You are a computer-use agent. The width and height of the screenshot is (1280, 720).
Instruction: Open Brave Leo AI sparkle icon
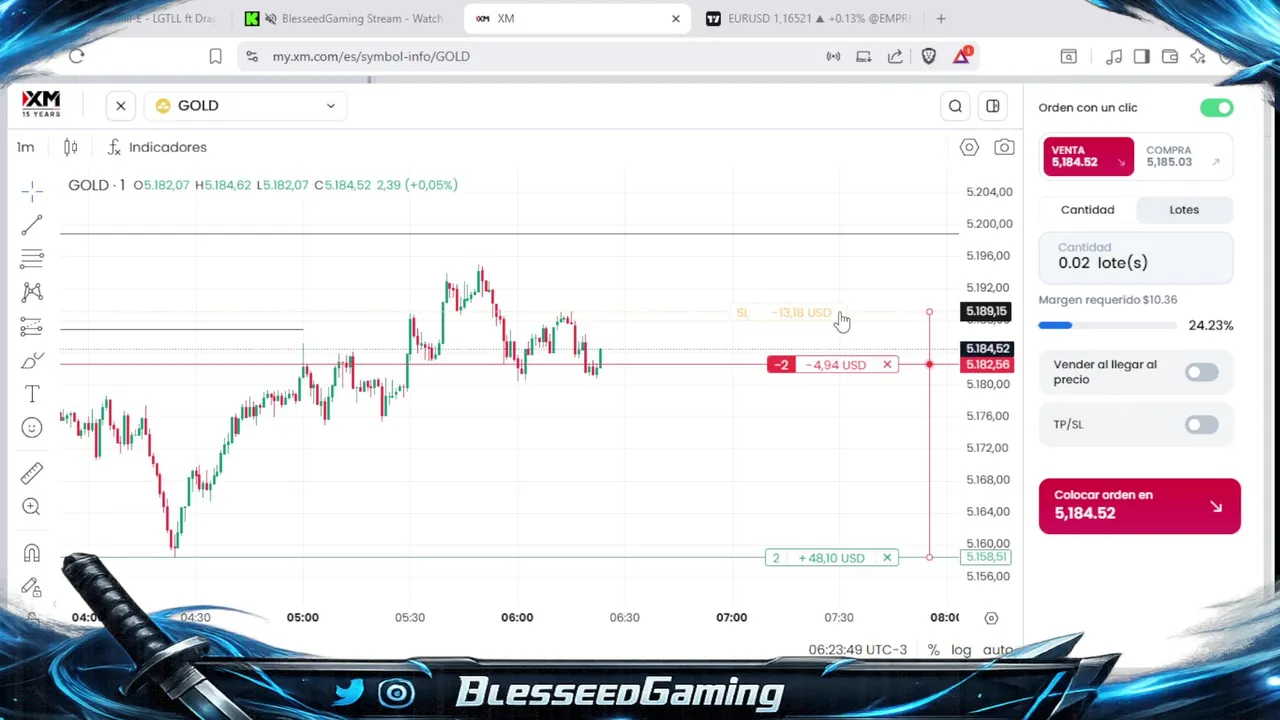(x=1198, y=57)
